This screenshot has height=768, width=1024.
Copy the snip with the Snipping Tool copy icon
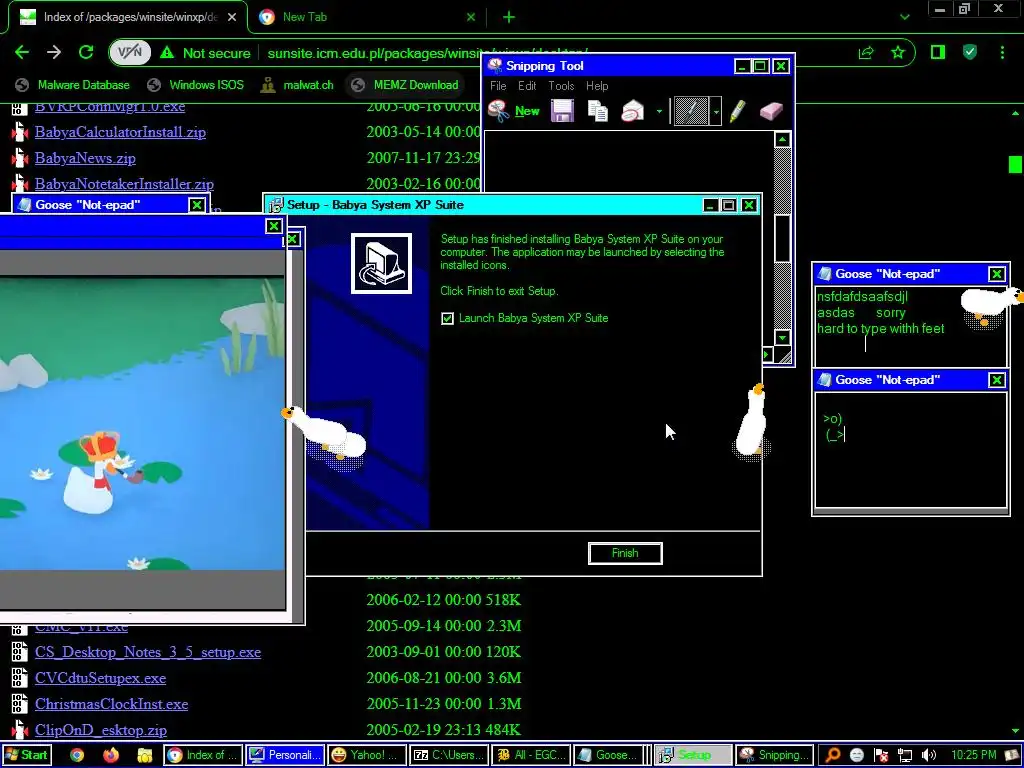[598, 111]
